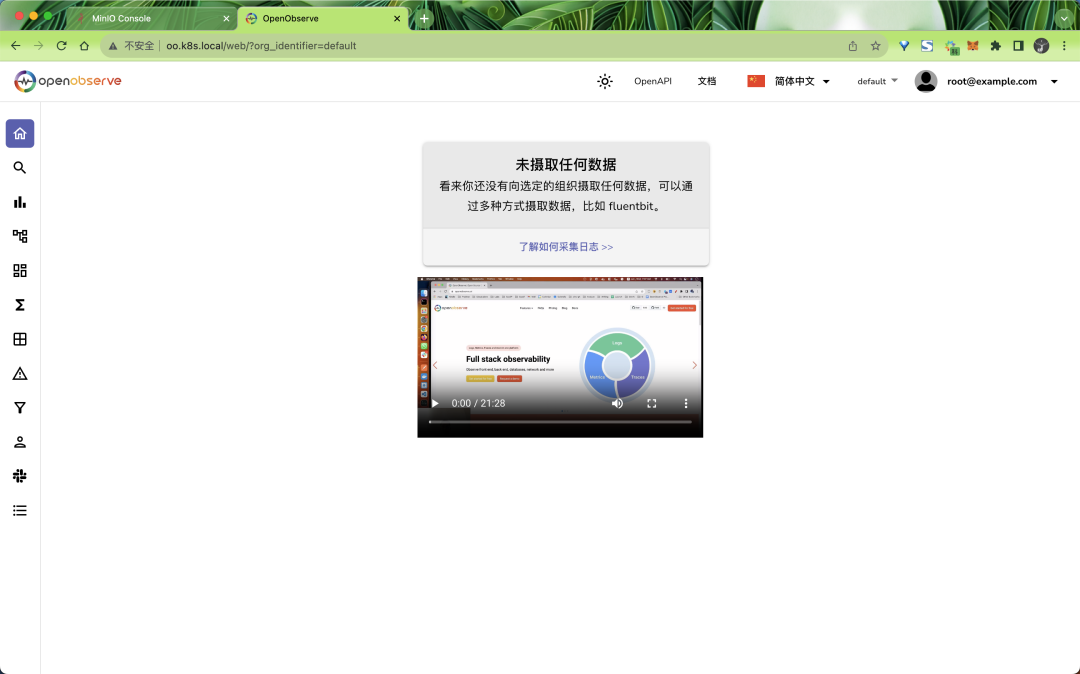Open the IAM user icon in sidebar
This screenshot has width=1080, height=674.
tap(20, 441)
